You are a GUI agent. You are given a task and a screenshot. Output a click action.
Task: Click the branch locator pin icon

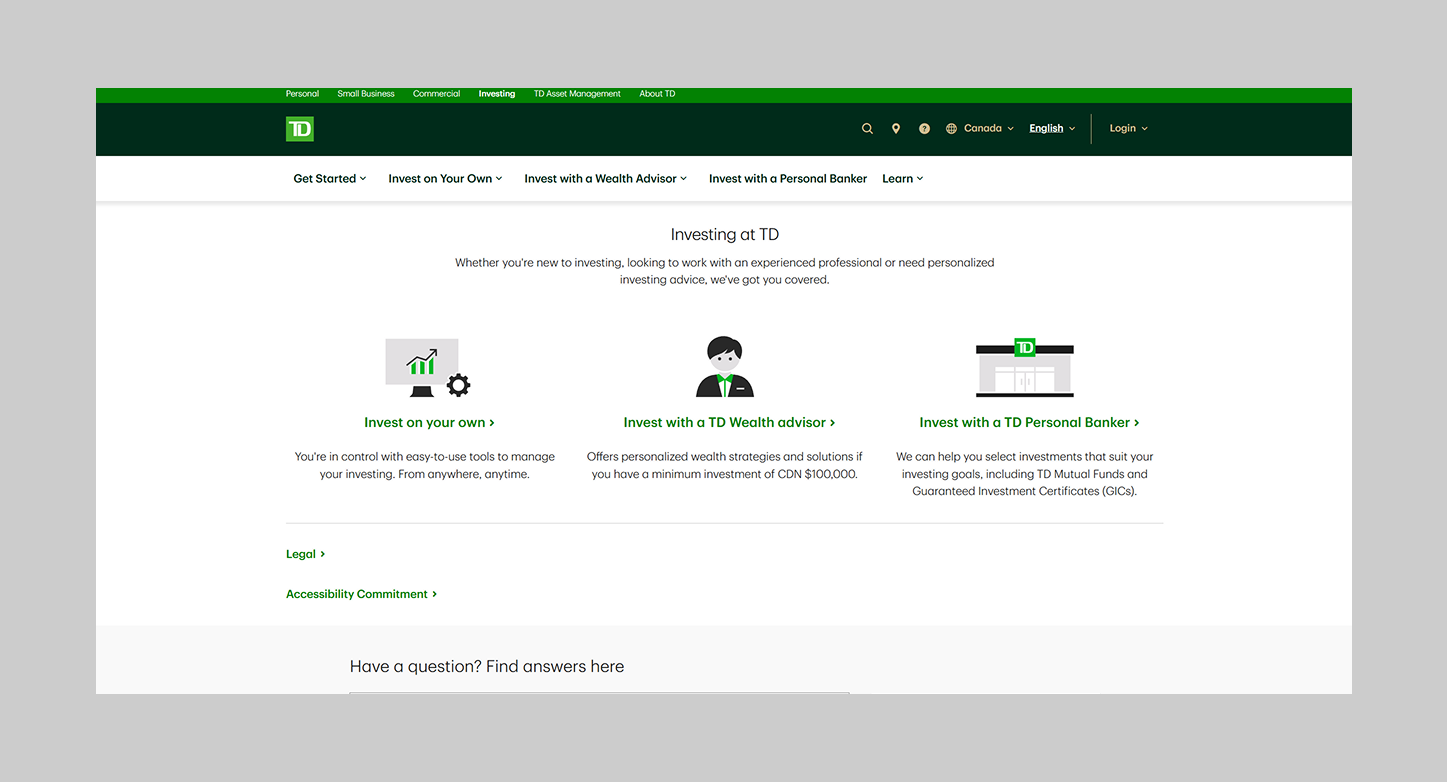coord(896,129)
